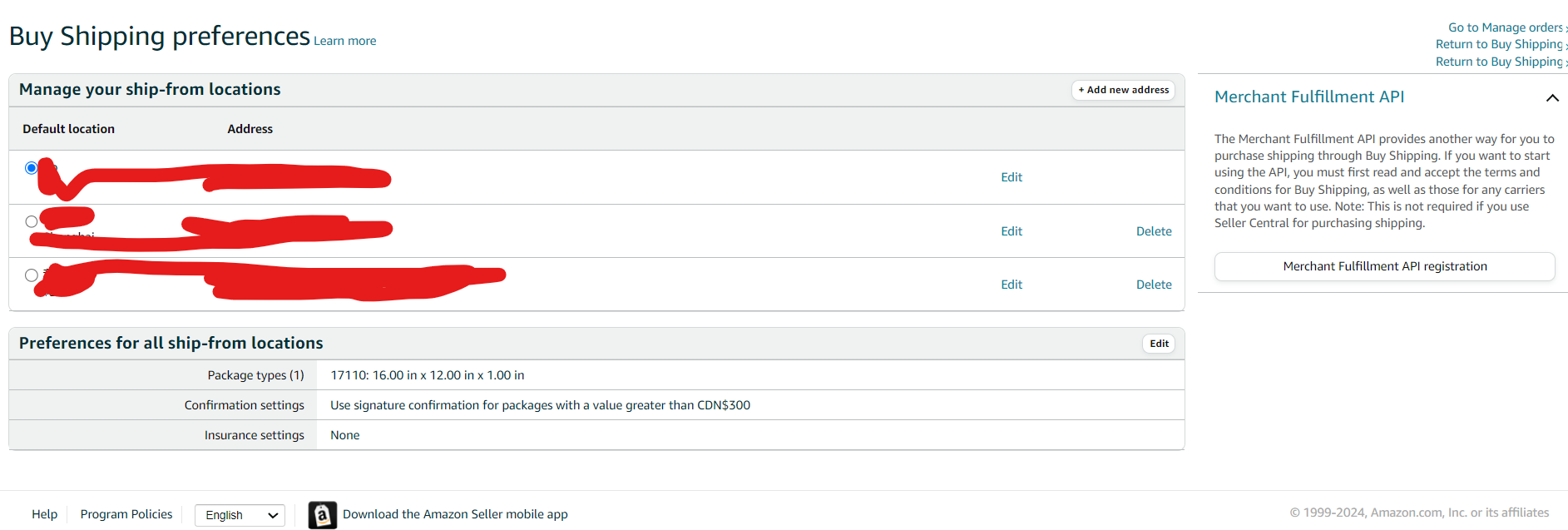The image size is (1568, 530).
Task: Go to Manage orders
Action: tap(1506, 27)
